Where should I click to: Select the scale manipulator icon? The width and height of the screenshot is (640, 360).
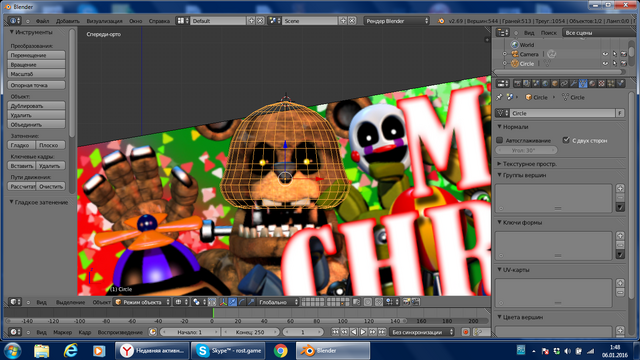coord(251,302)
